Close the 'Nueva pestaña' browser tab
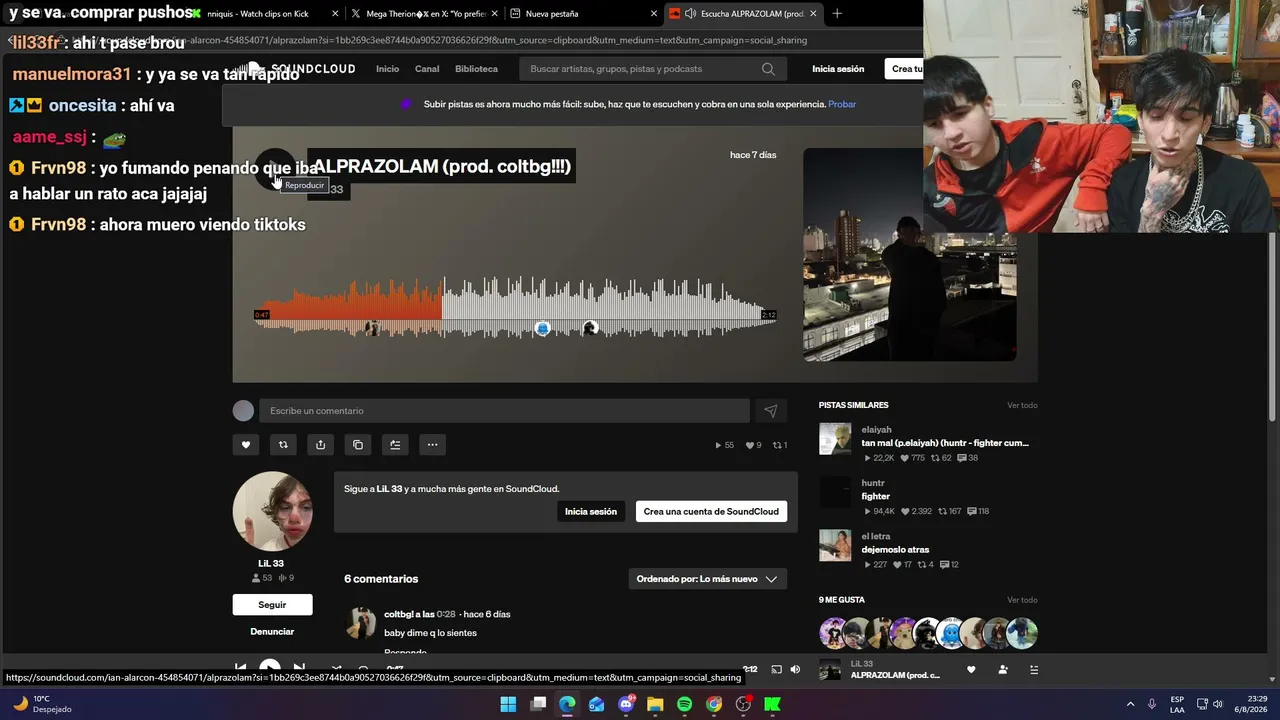This screenshot has height=720, width=1280. [654, 14]
